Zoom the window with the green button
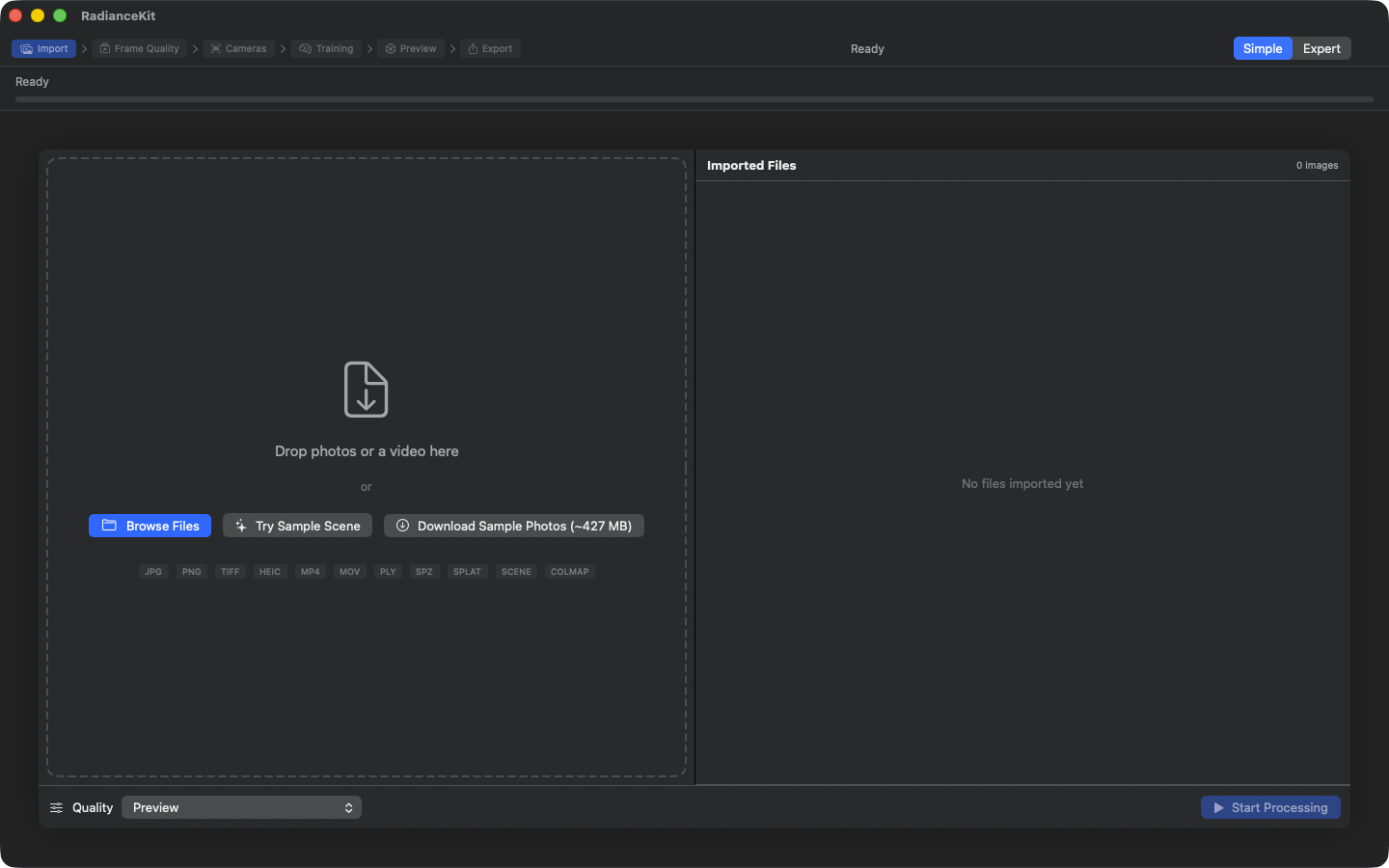 click(x=60, y=15)
